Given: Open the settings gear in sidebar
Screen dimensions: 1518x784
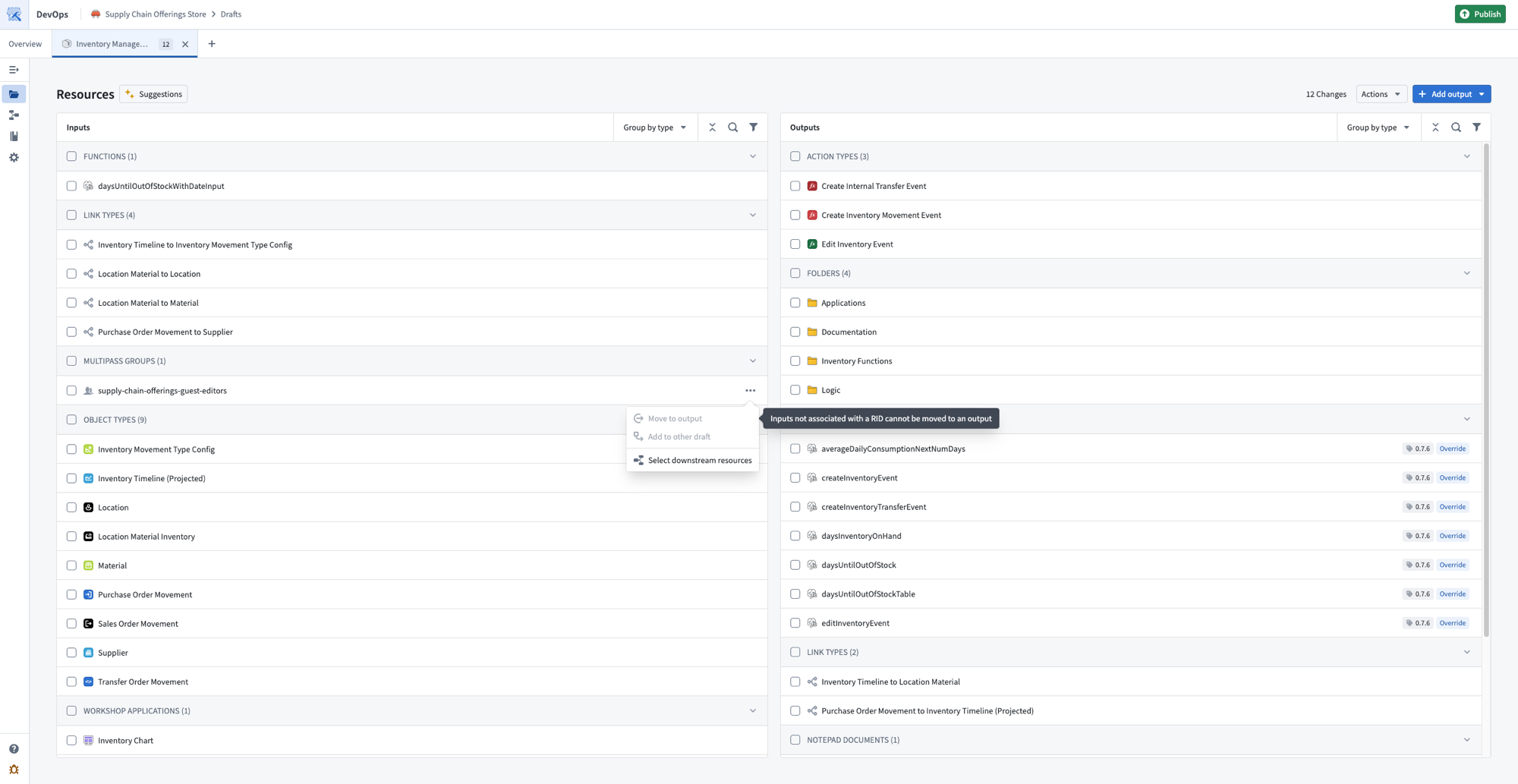Looking at the screenshot, I should click(14, 158).
